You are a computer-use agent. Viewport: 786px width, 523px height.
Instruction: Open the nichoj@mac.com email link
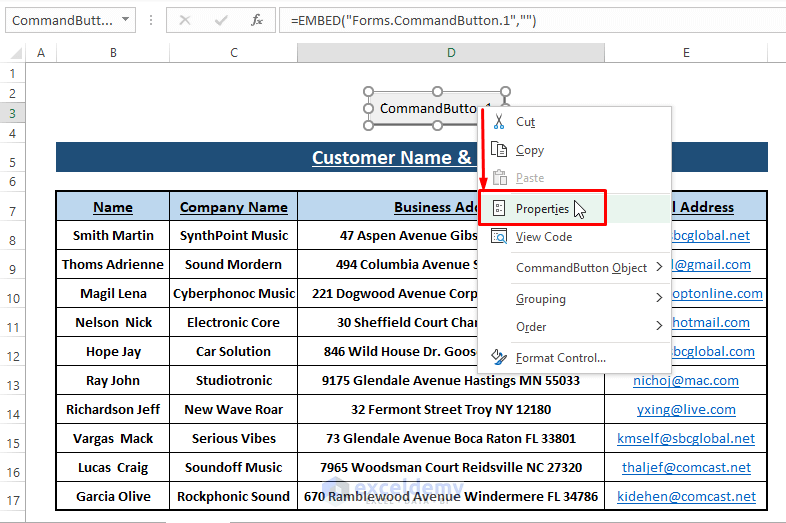click(685, 380)
